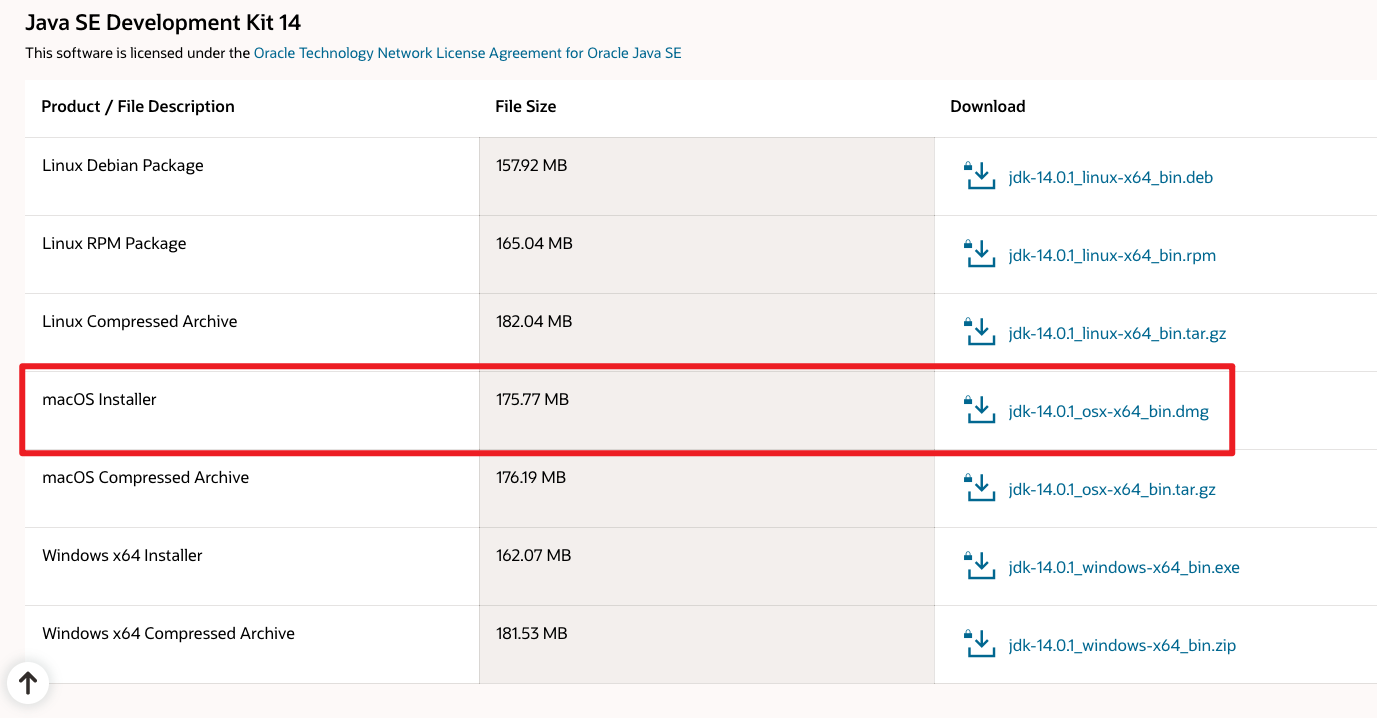
Task: Download jdk-14.0.1_osx-x64_bin.tar.gz
Action: pos(1112,489)
